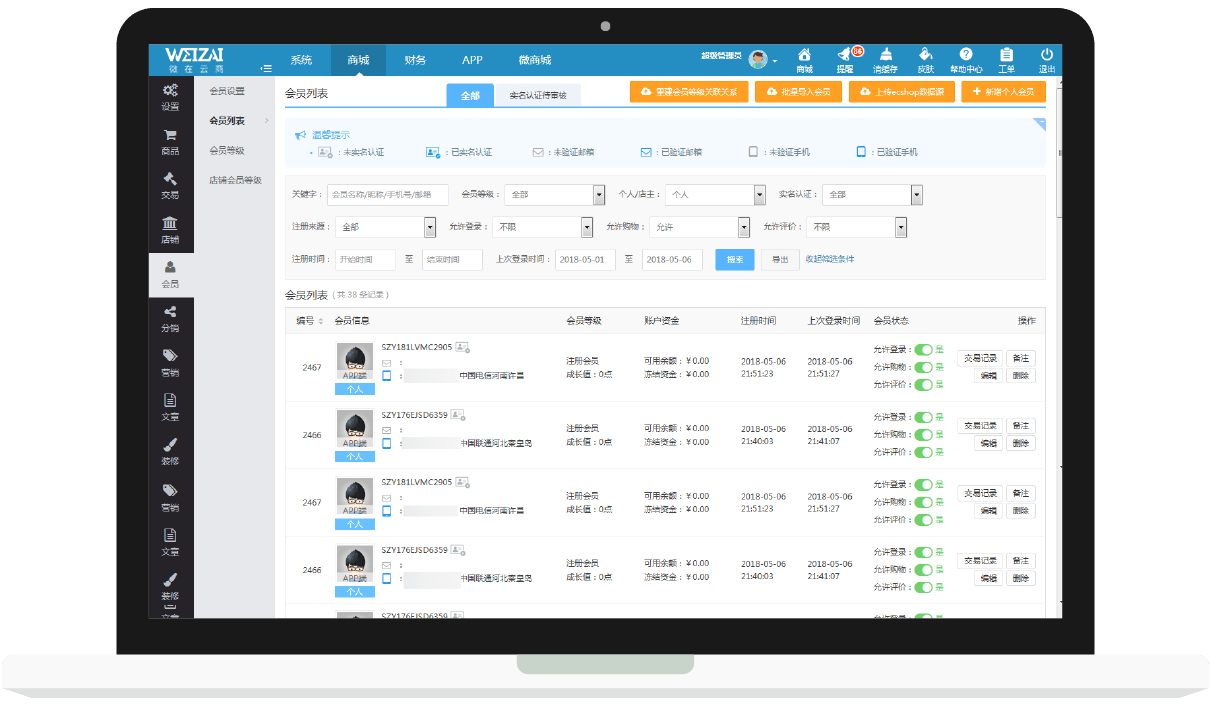Click the 导出 export button

tap(780, 260)
